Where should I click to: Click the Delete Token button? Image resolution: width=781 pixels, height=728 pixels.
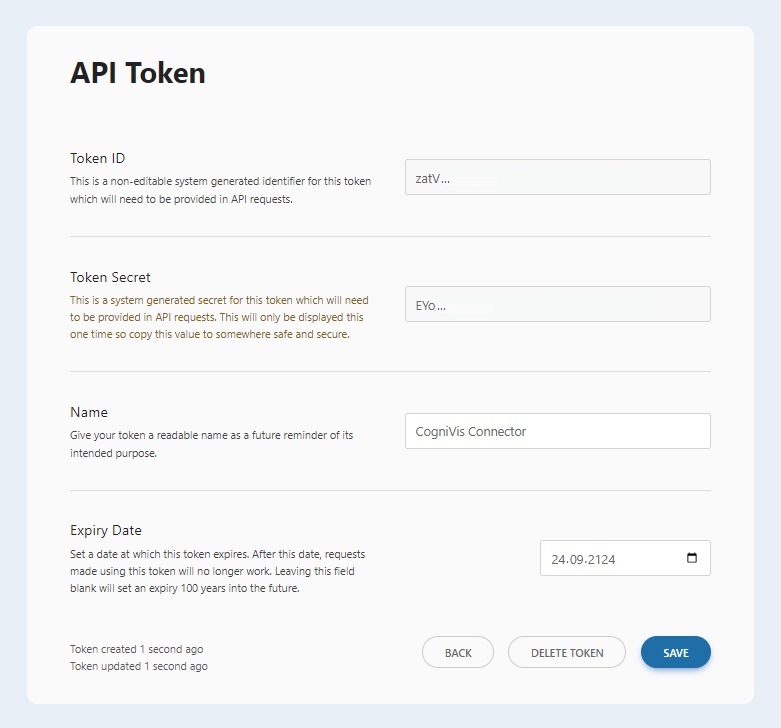(x=566, y=652)
